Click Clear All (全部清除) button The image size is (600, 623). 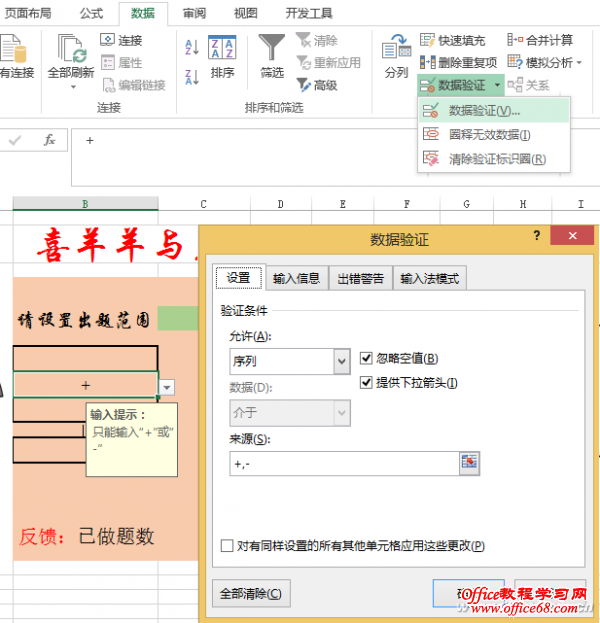click(251, 593)
